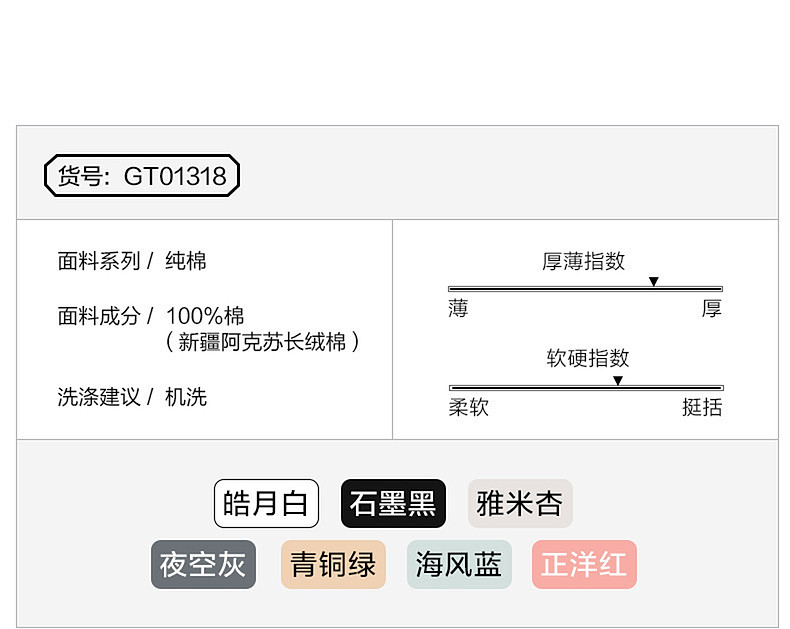Click the 100%棉 fabric composition value
Screen dimensions: 790x629
click(x=205, y=316)
